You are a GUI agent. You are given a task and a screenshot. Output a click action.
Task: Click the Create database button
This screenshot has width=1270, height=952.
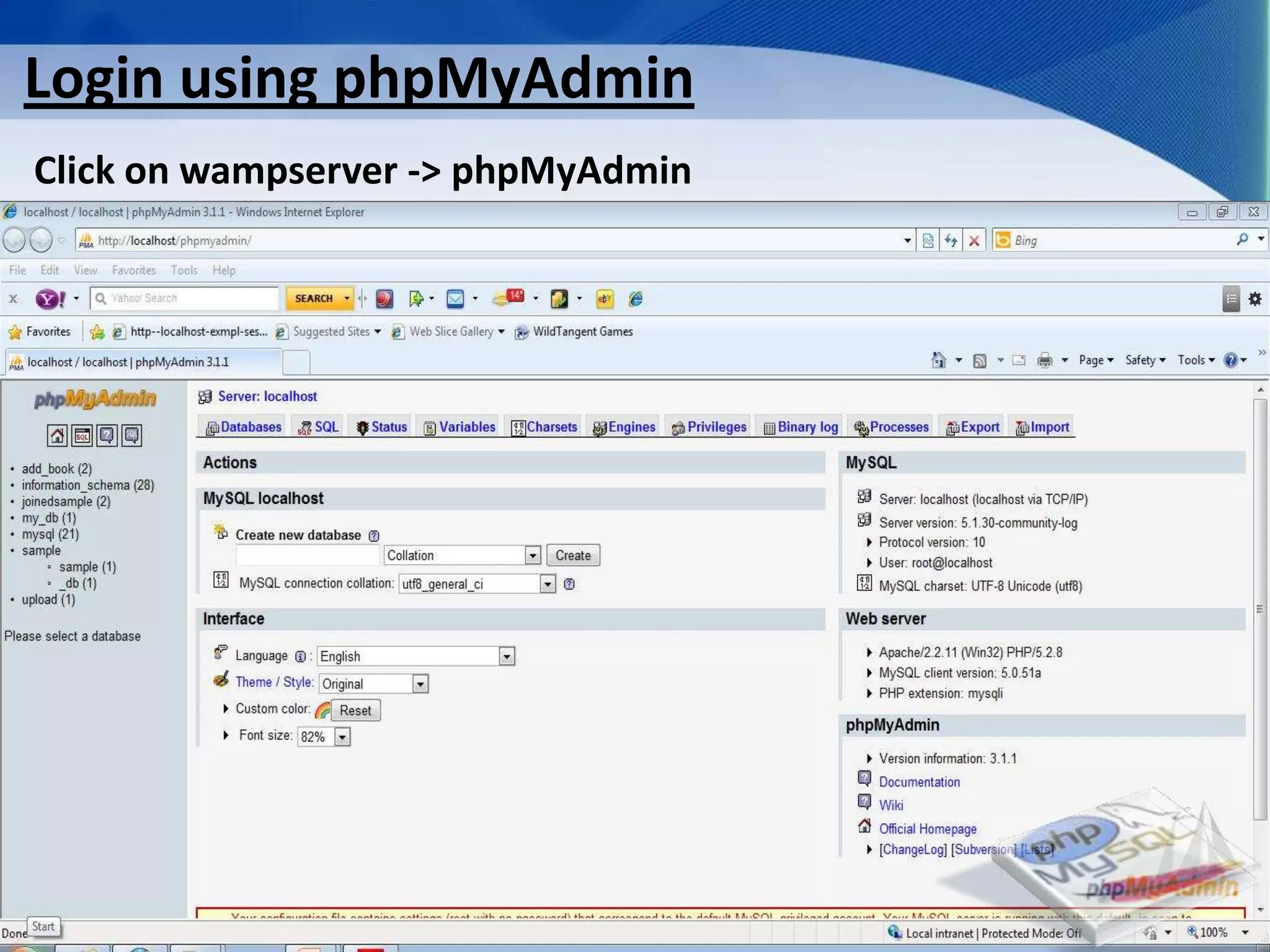click(573, 555)
